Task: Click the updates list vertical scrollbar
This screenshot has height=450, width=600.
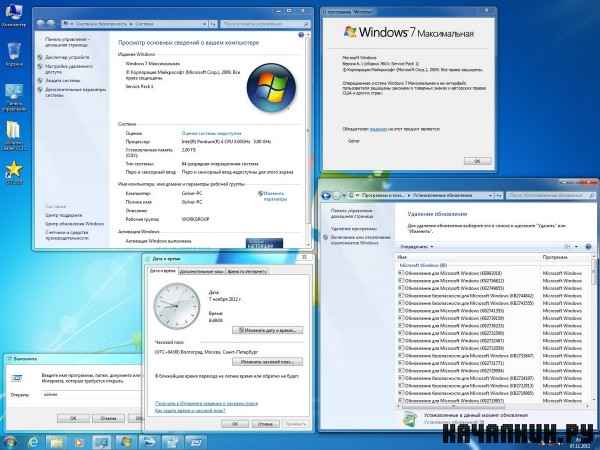Action: [x=594, y=331]
